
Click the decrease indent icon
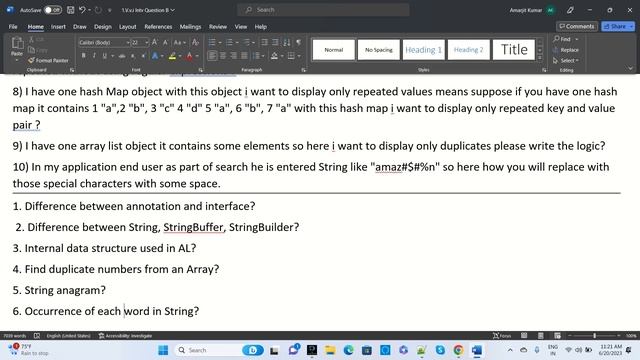point(264,42)
